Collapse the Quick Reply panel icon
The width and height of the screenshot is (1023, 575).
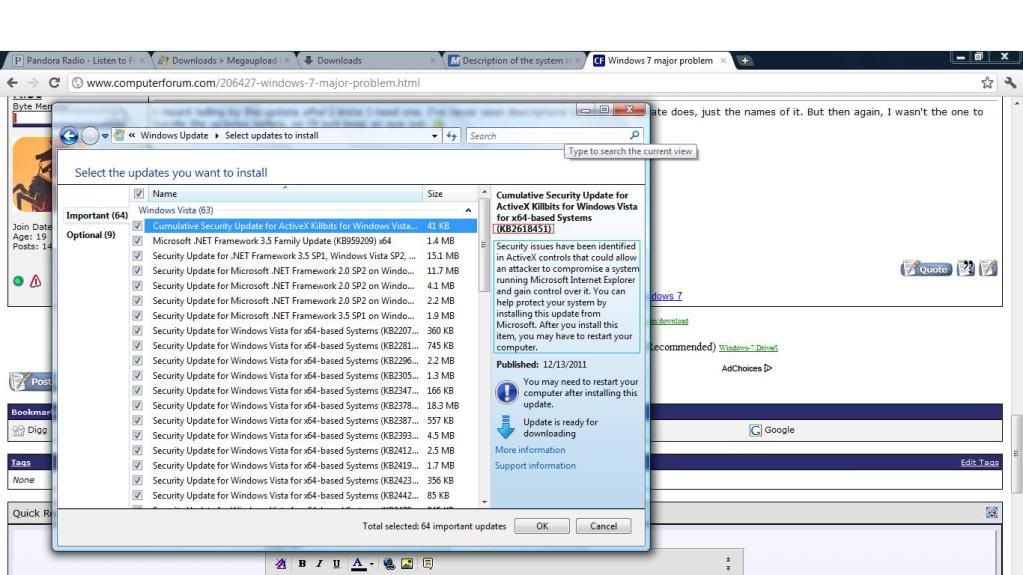click(x=992, y=513)
